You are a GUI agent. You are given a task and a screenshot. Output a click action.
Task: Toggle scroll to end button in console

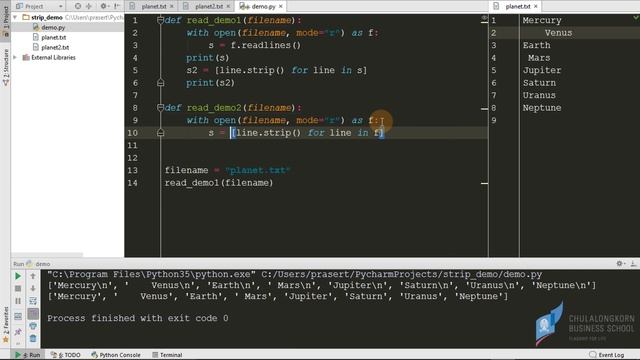pos(33,313)
